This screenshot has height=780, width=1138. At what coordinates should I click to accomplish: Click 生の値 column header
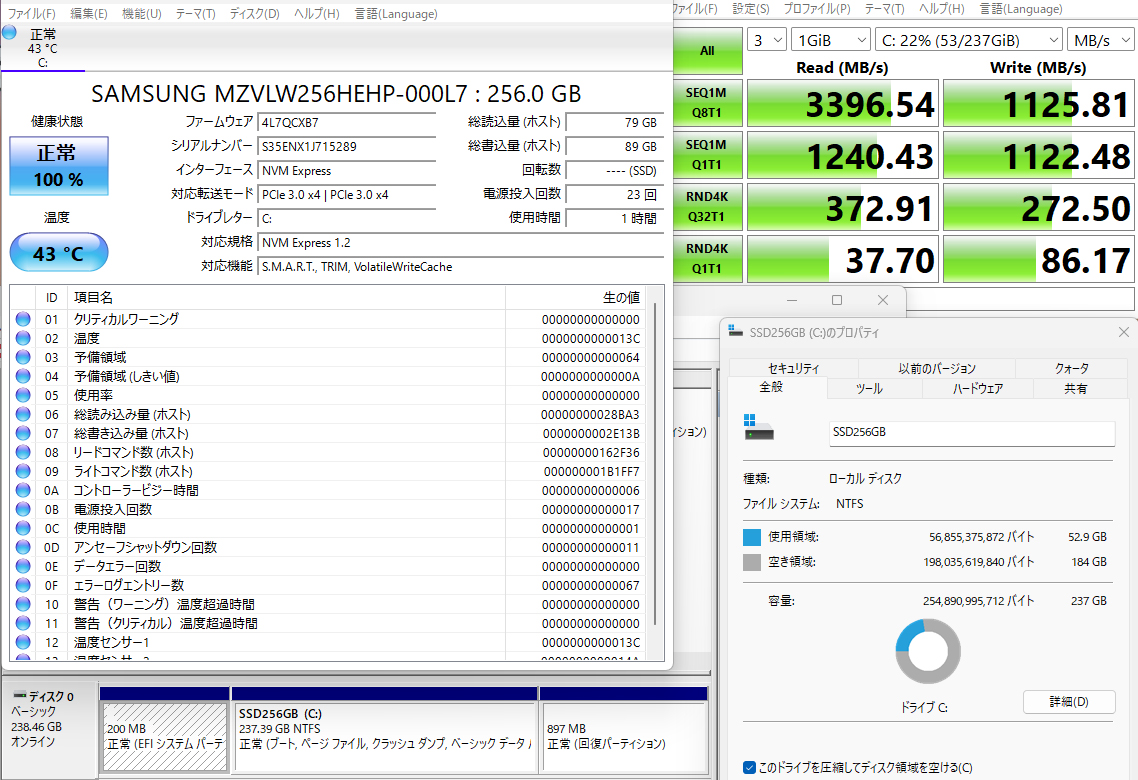[575, 297]
